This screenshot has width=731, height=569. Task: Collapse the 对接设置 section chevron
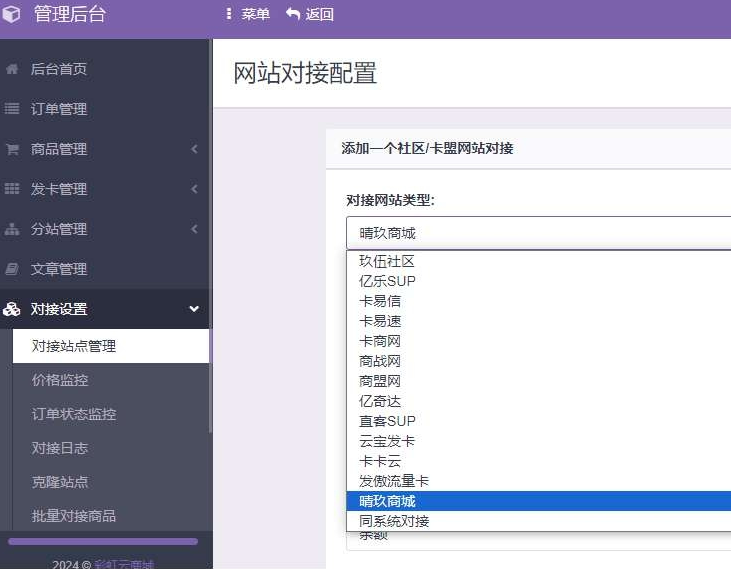click(x=194, y=309)
